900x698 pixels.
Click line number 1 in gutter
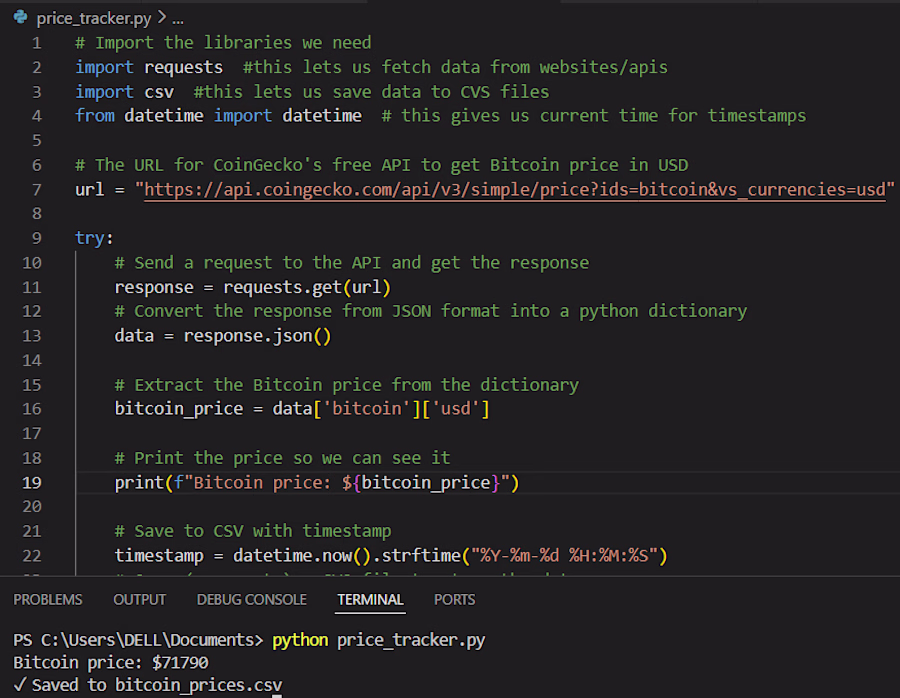36,43
